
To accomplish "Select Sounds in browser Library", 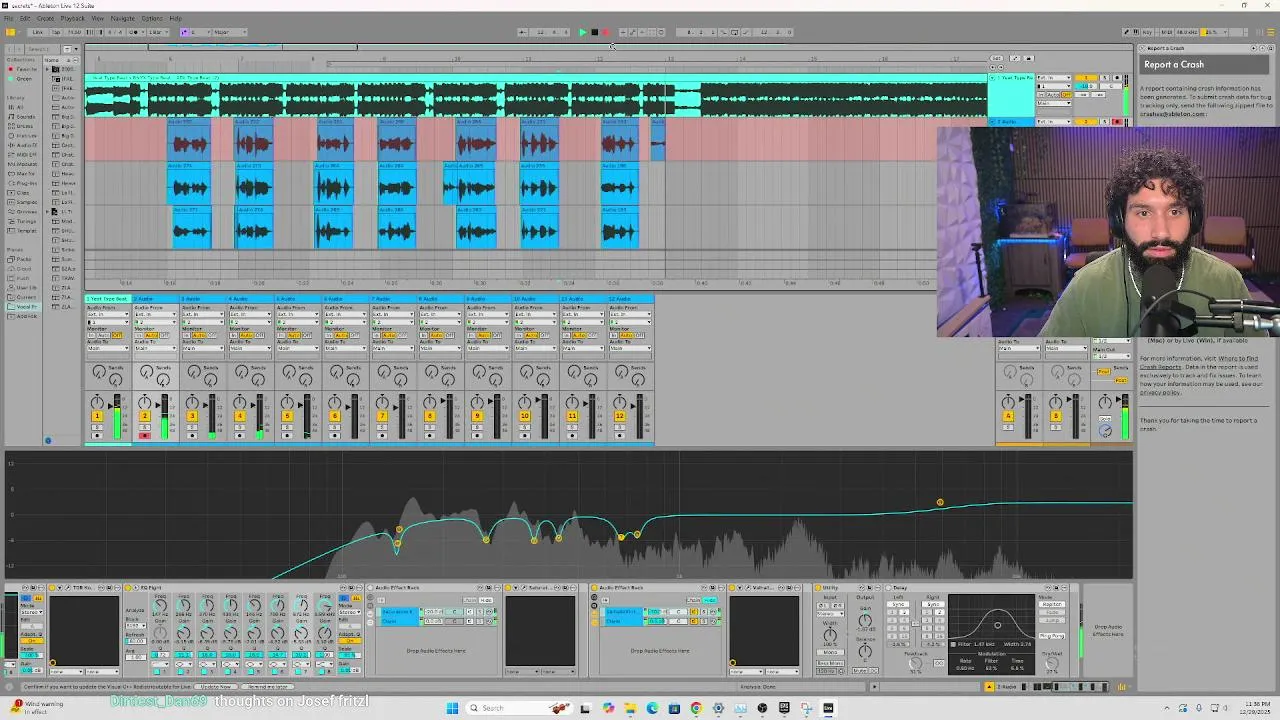I will [25, 117].
